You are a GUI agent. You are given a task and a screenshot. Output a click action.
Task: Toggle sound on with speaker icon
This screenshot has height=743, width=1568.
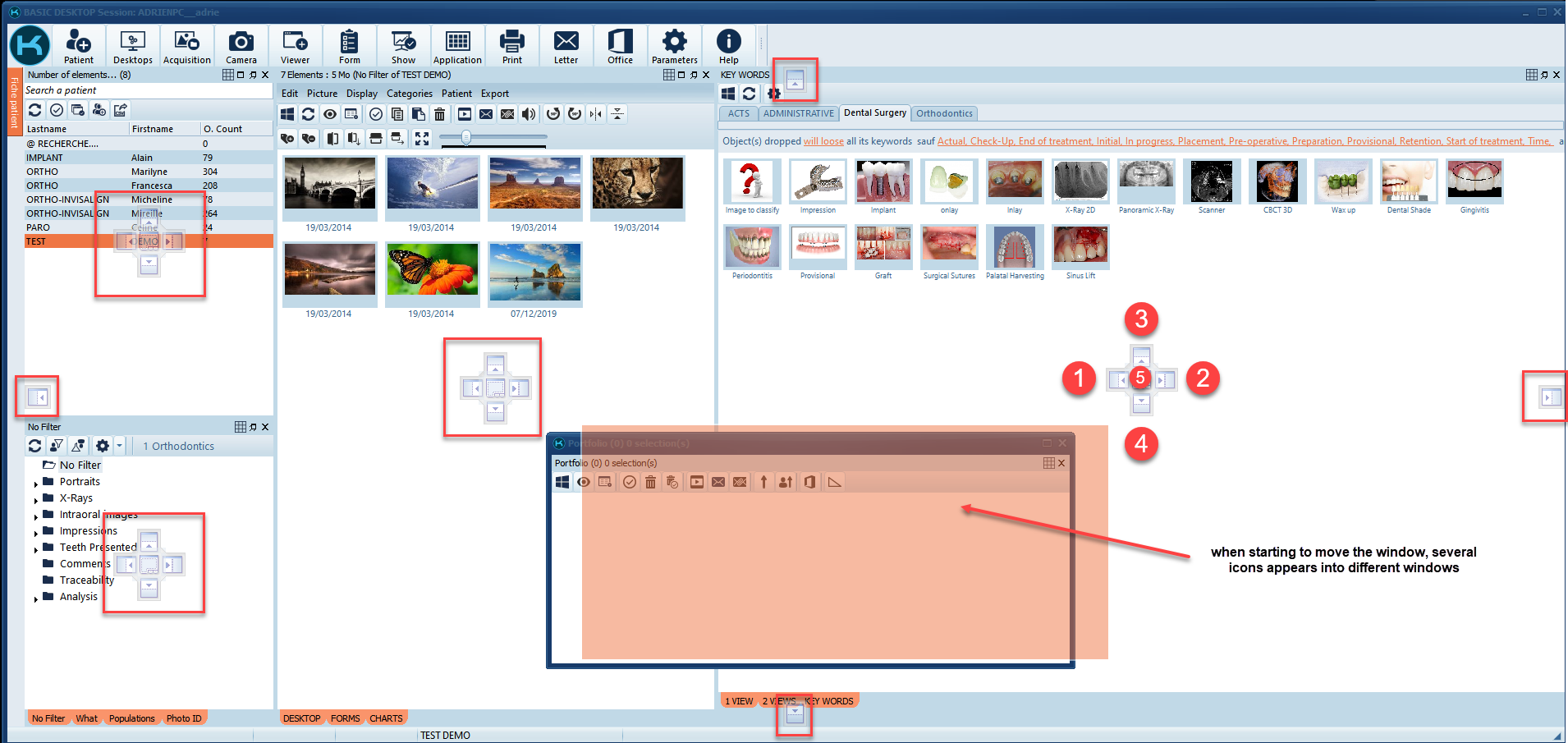(530, 114)
